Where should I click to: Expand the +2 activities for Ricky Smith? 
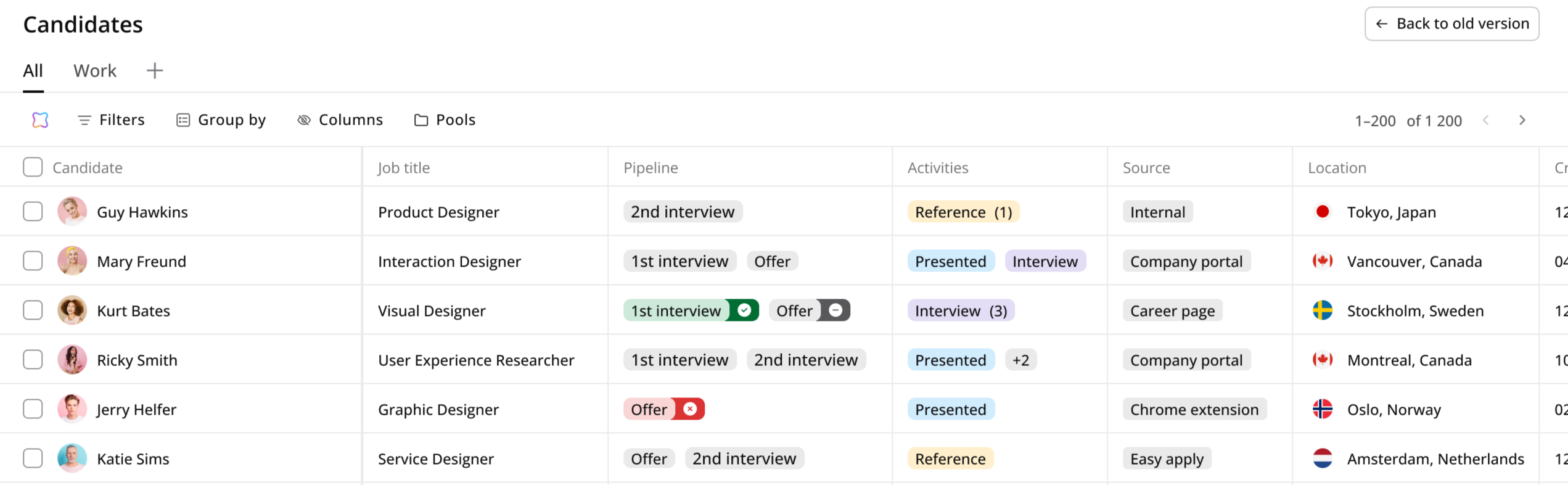(1020, 360)
